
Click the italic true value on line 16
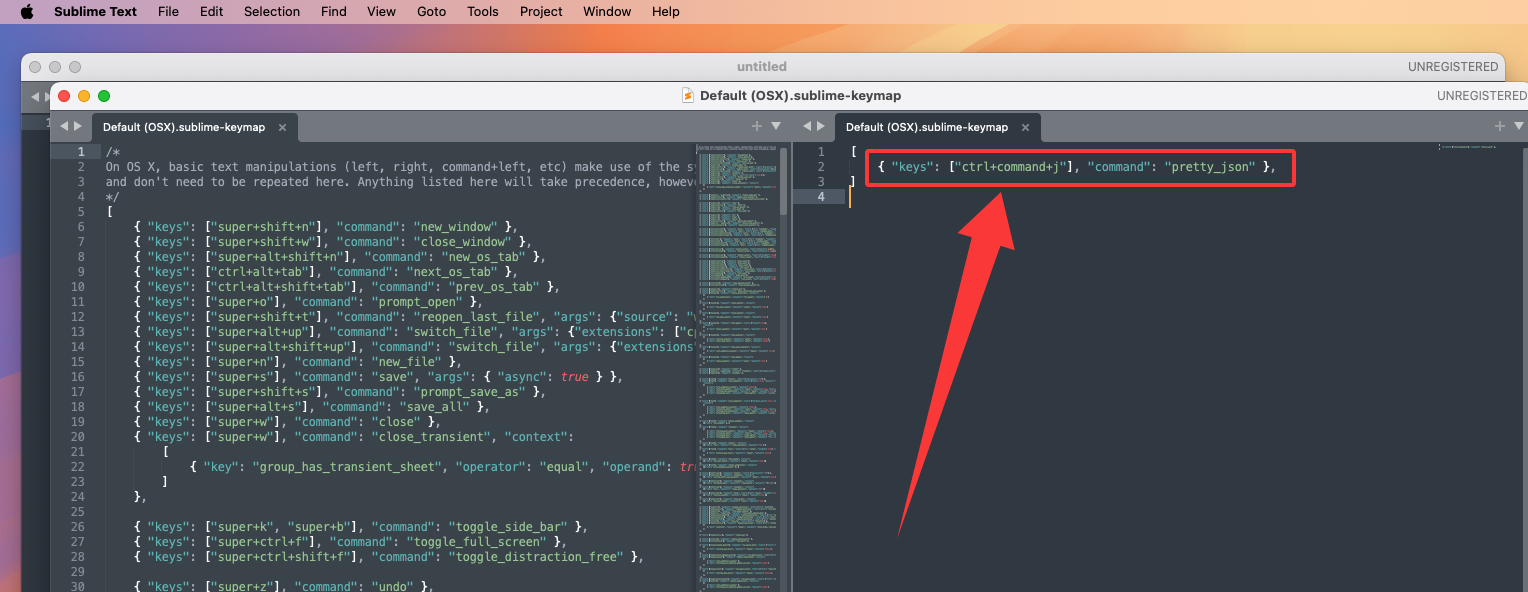coord(574,377)
